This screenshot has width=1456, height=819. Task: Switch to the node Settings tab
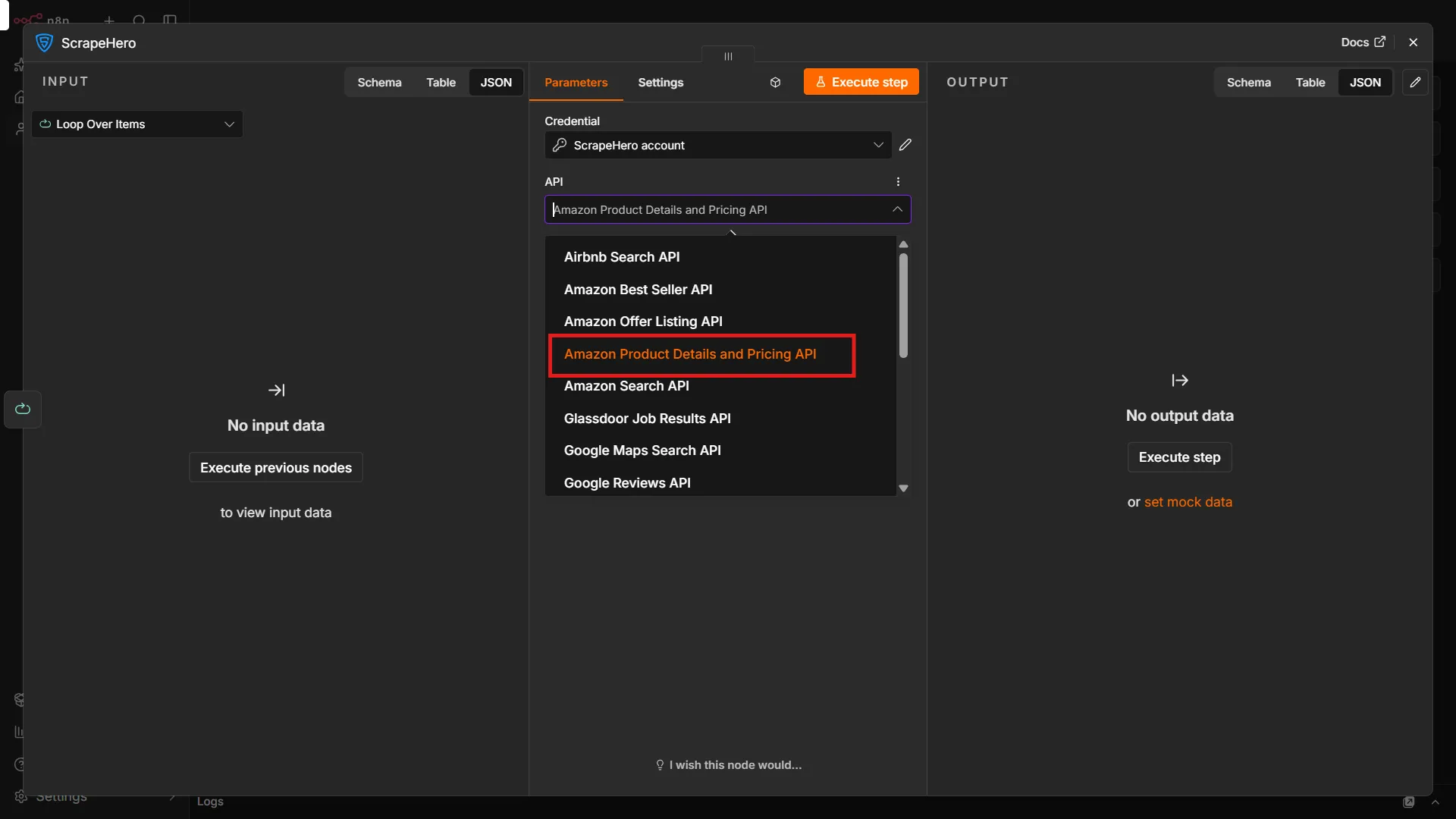(661, 83)
